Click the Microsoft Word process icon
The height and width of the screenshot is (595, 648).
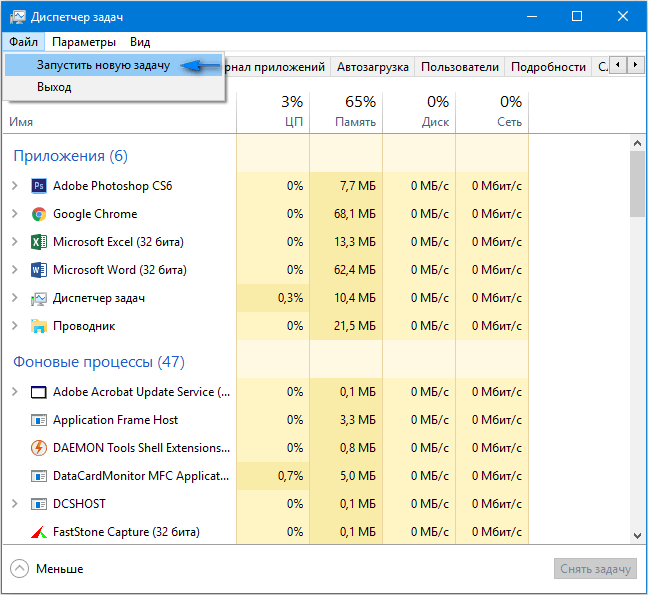point(39,270)
